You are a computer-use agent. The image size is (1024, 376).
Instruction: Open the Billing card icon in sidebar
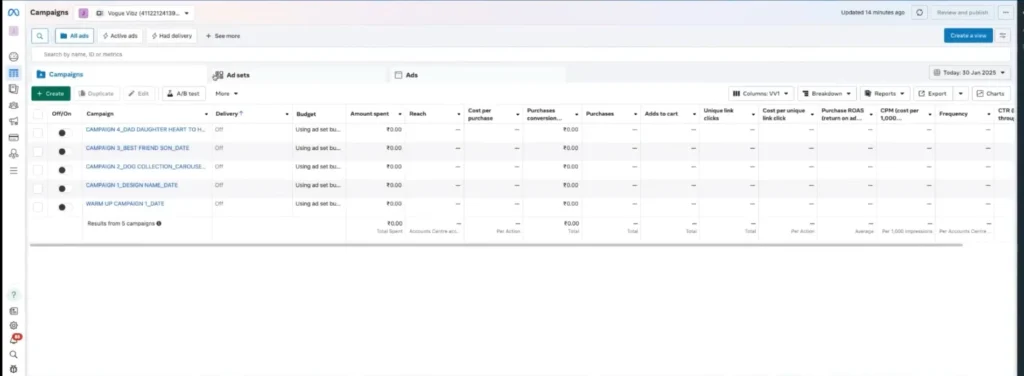[x=14, y=137]
